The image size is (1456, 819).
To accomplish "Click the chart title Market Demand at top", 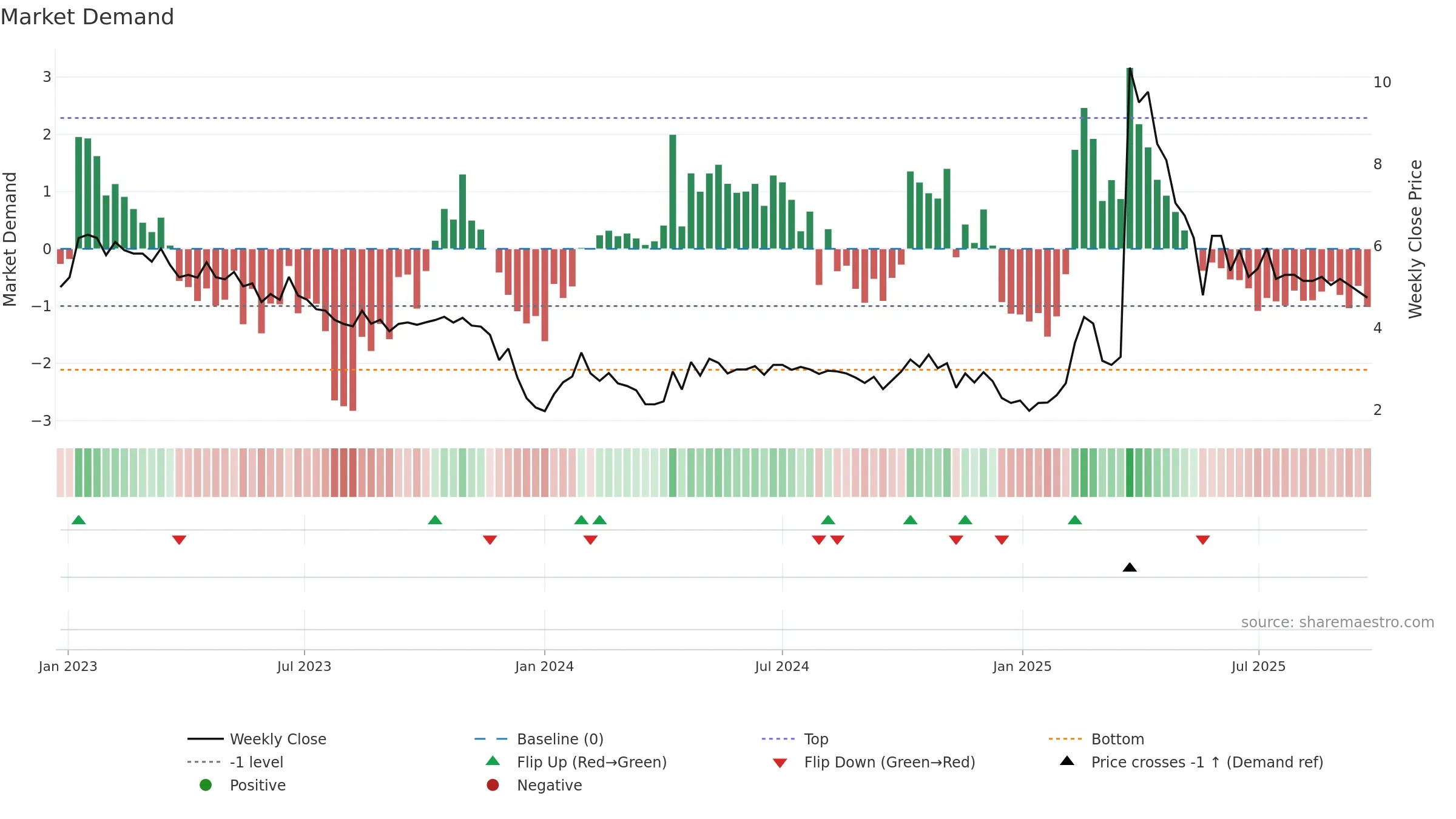I will pyautogui.click(x=87, y=17).
